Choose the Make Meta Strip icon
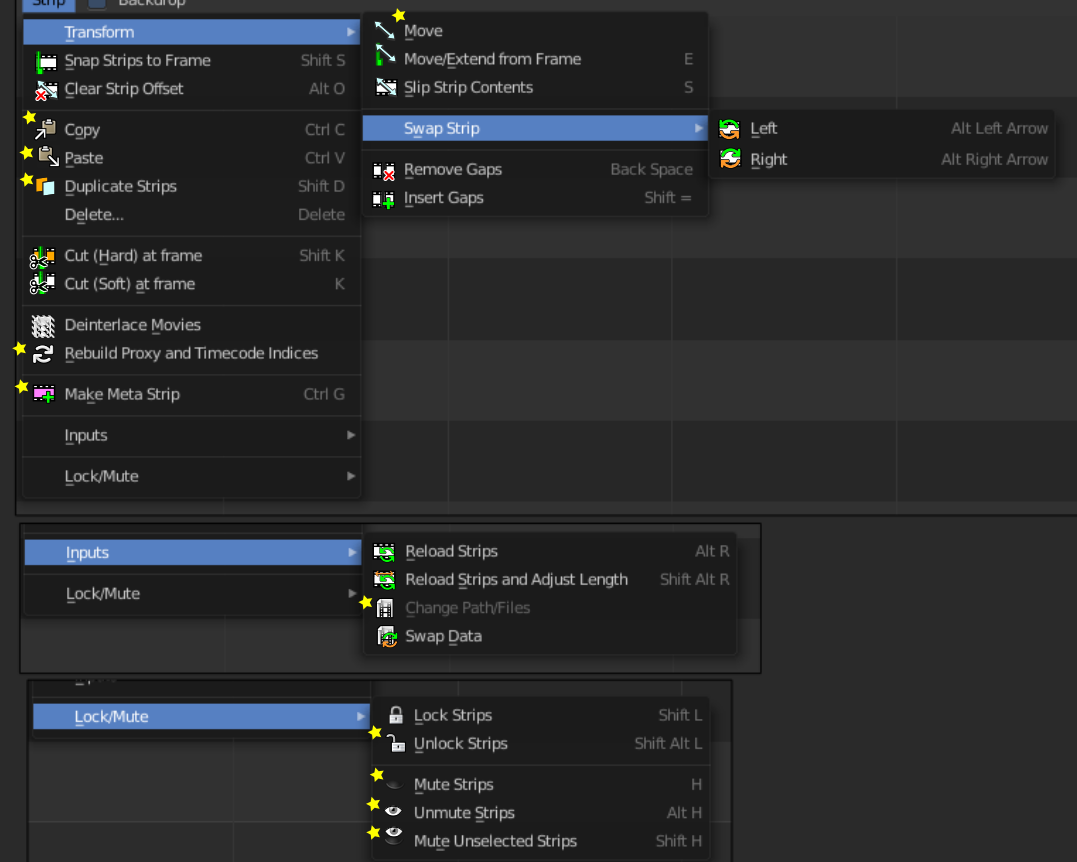Viewport: 1077px width, 862px height. 44,394
